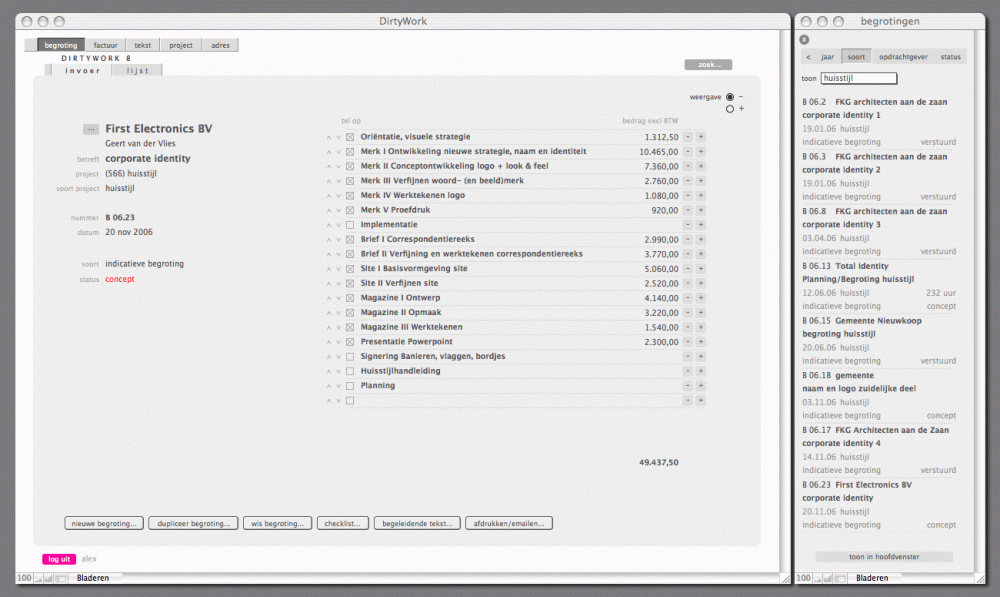
Task: Click the toon filter field containing huisstijl
Action: pyautogui.click(x=858, y=78)
